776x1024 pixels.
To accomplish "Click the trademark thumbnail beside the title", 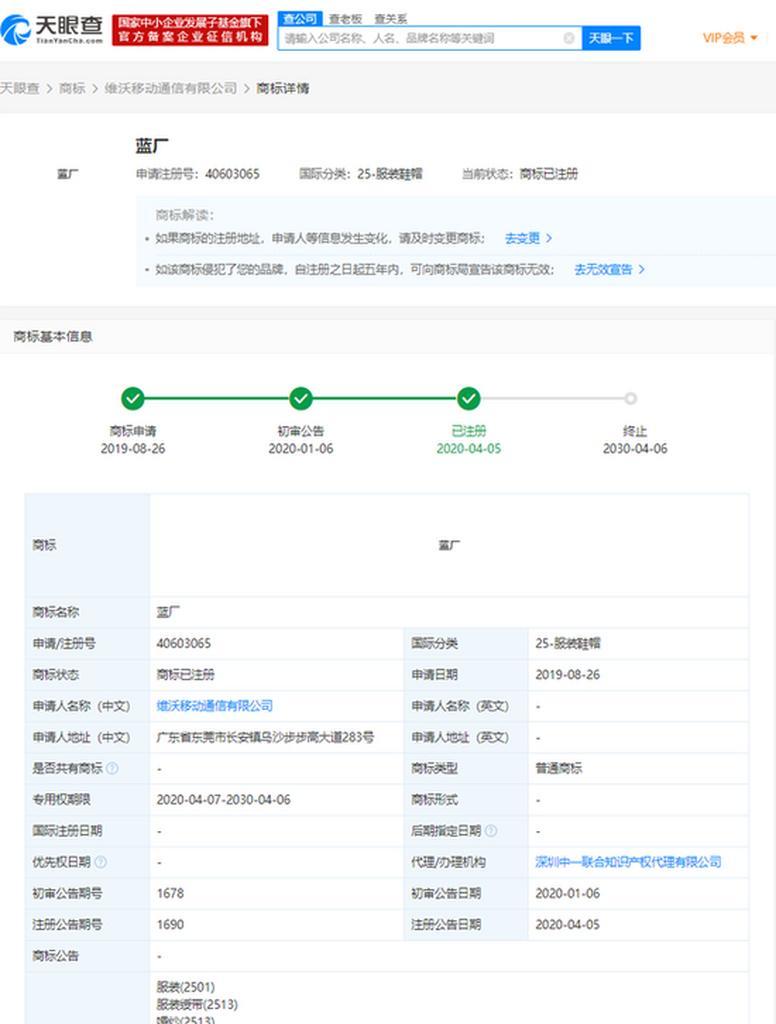I will click(67, 174).
